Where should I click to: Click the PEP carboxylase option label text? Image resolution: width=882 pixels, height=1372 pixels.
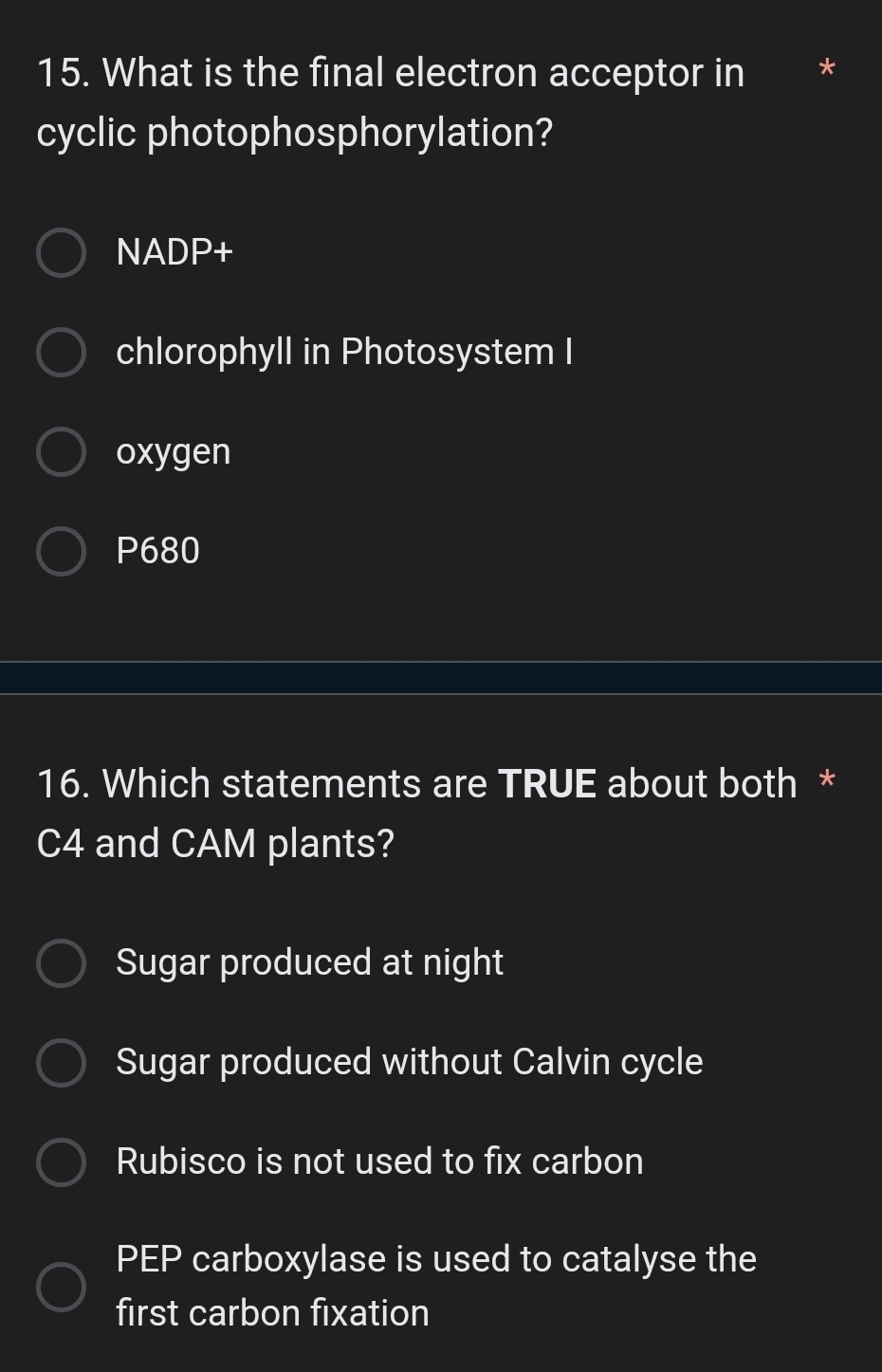click(435, 1285)
